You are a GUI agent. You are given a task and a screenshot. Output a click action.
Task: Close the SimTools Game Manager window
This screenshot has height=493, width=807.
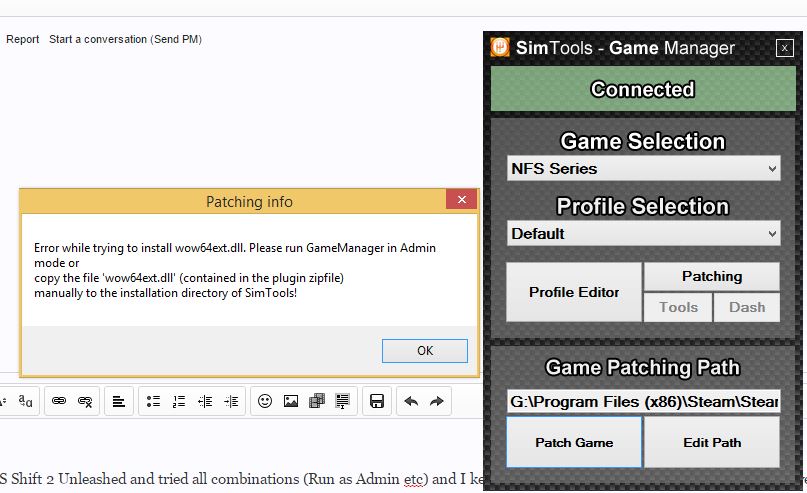(784, 48)
